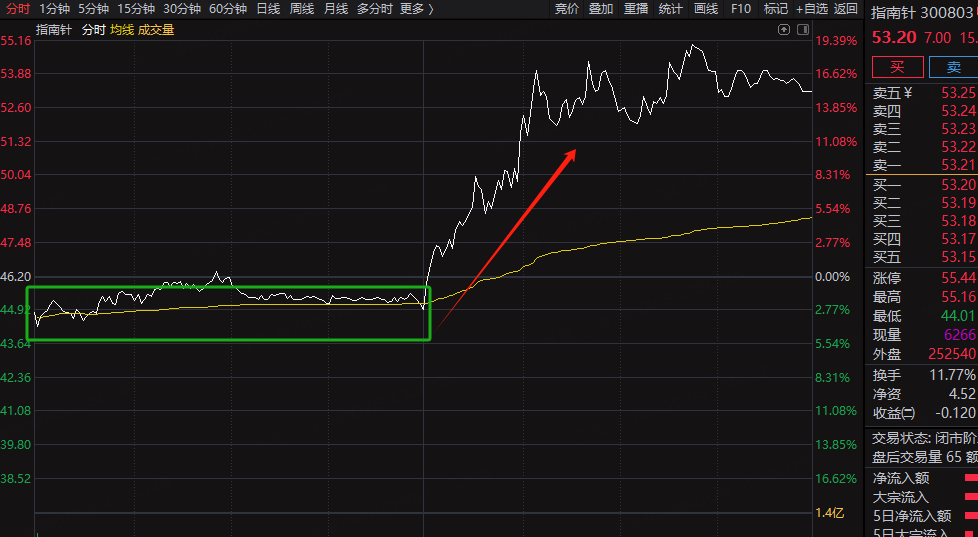978x537 pixels.
Task: Add the stock via +自选
Action: (811, 9)
